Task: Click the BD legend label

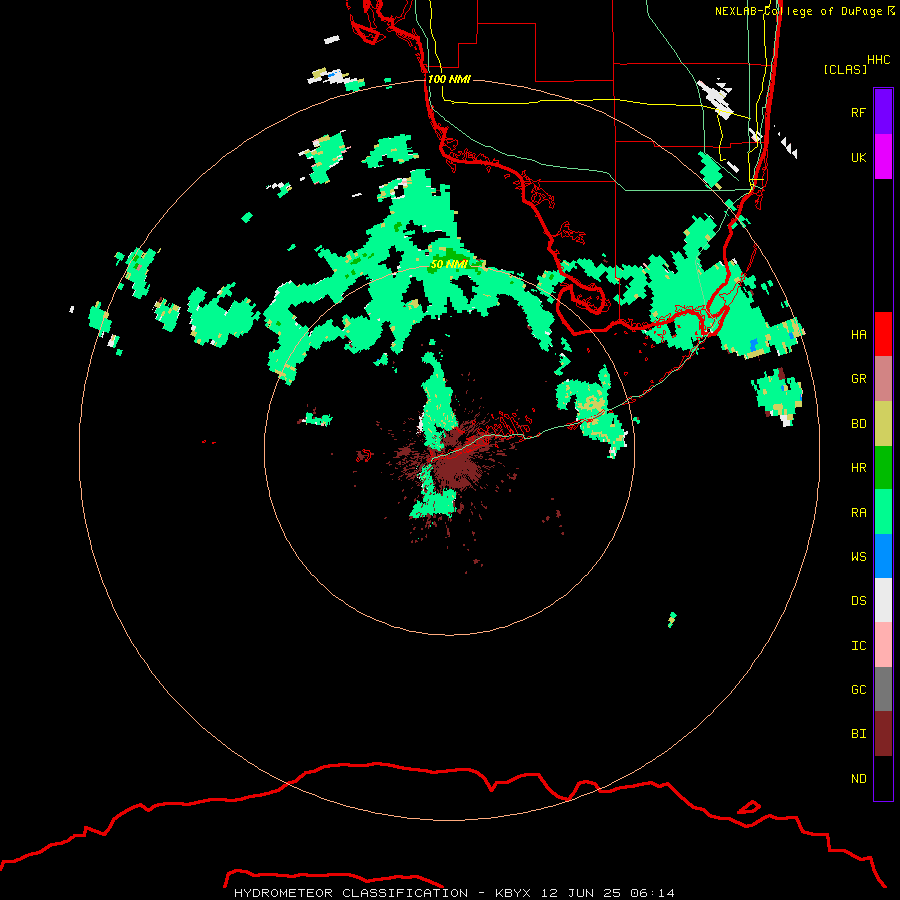Action: 858,424
